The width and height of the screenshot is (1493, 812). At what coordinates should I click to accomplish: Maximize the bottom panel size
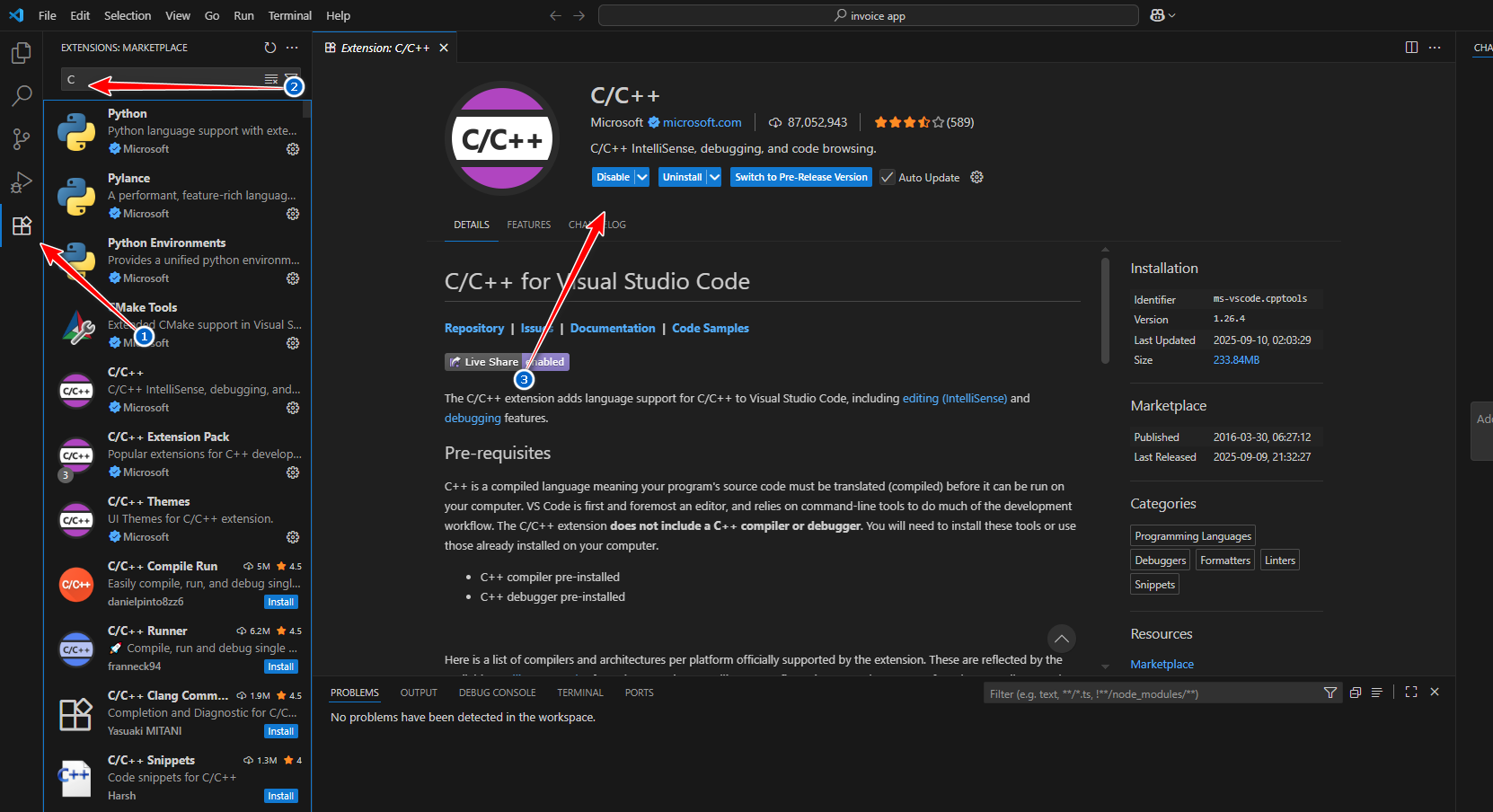(x=1411, y=693)
